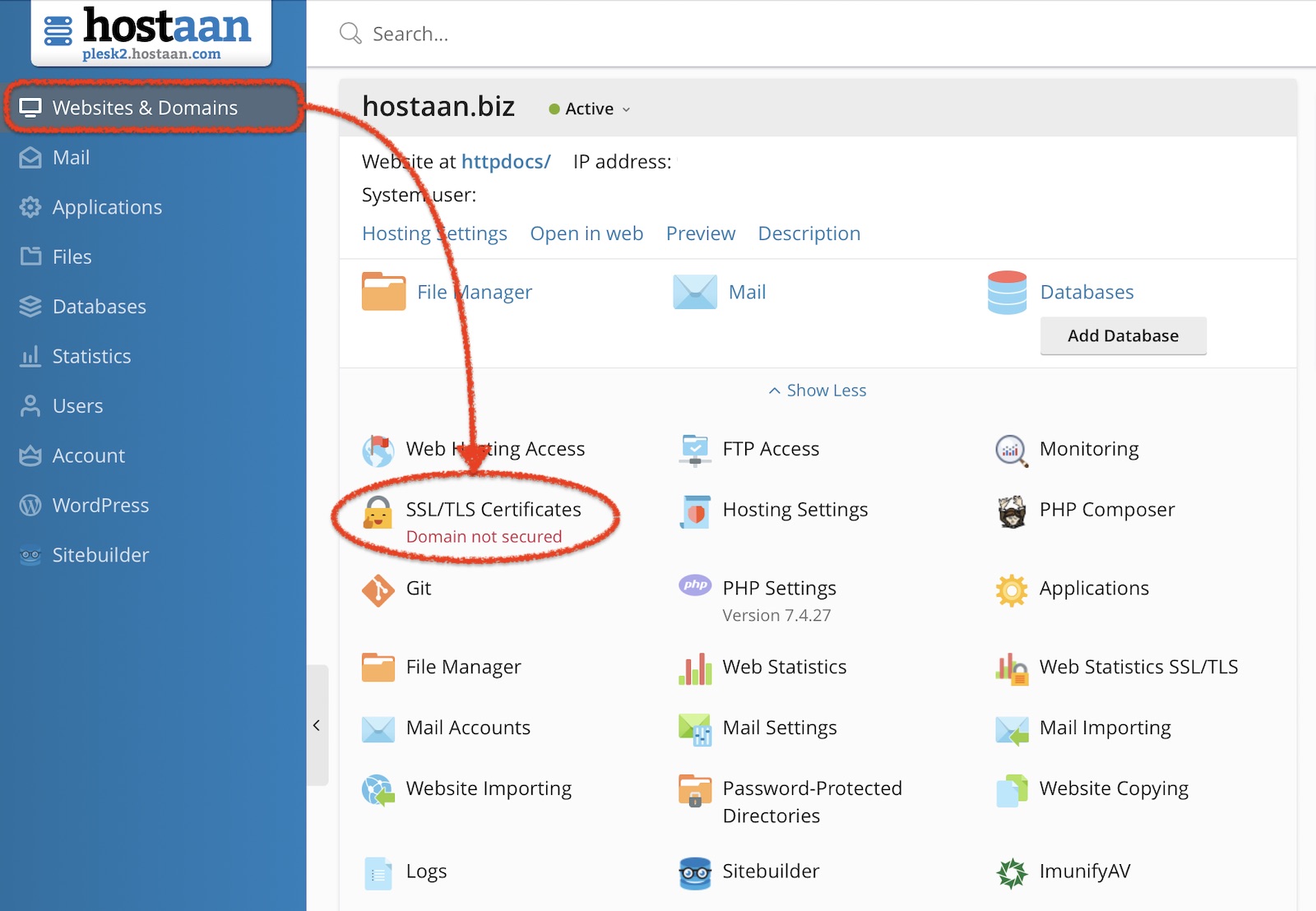Viewport: 1316px width, 911px height.
Task: Open the PHP Settings text link
Action: click(779, 589)
